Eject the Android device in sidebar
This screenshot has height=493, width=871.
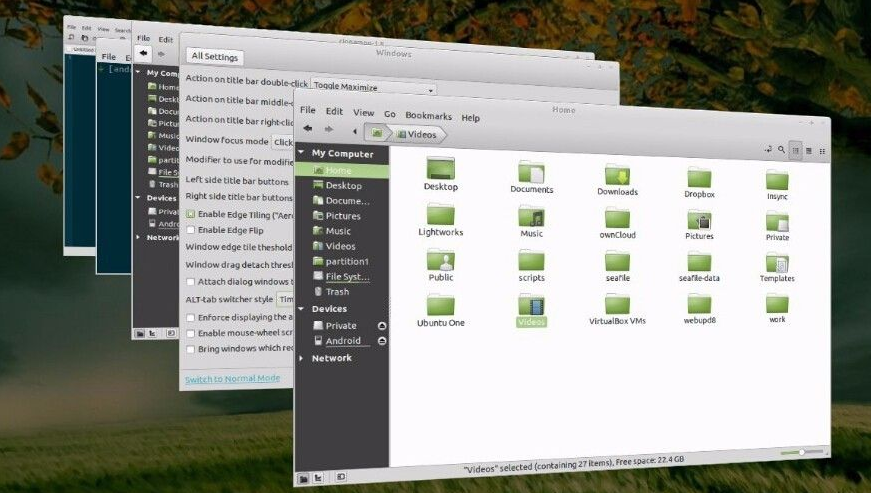381,341
